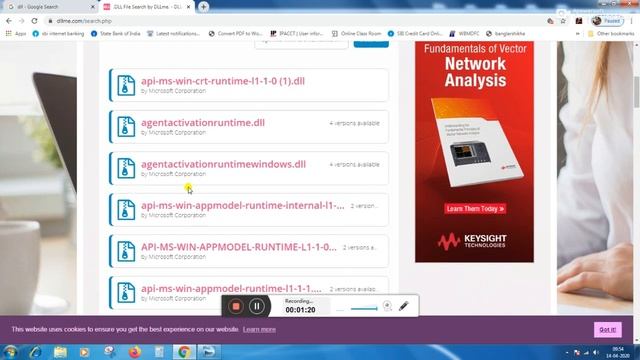Open agentactivationruntime.dll result
The height and width of the screenshot is (360, 640).
203,122
